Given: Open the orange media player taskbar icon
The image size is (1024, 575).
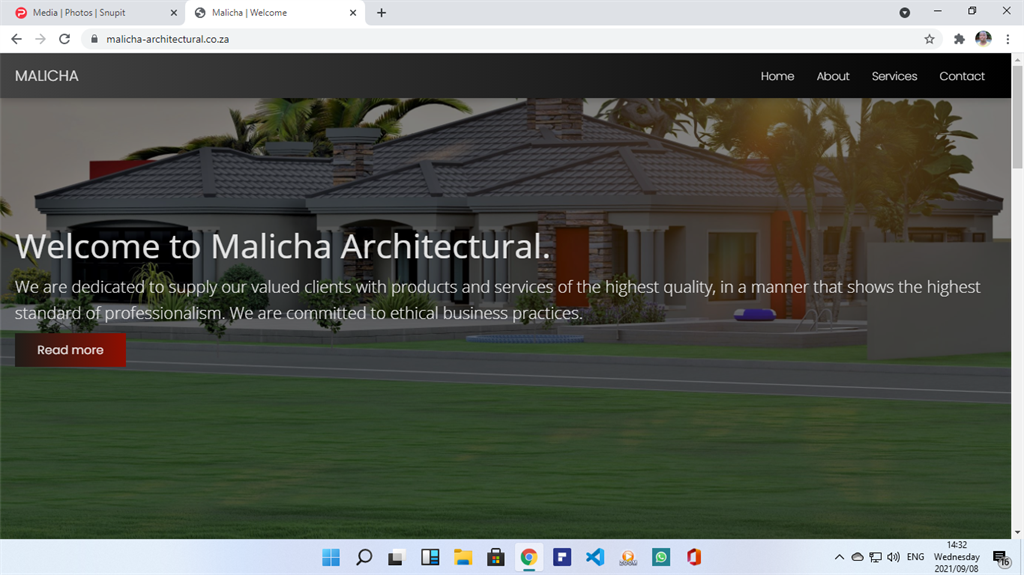Looking at the screenshot, I should 628,557.
